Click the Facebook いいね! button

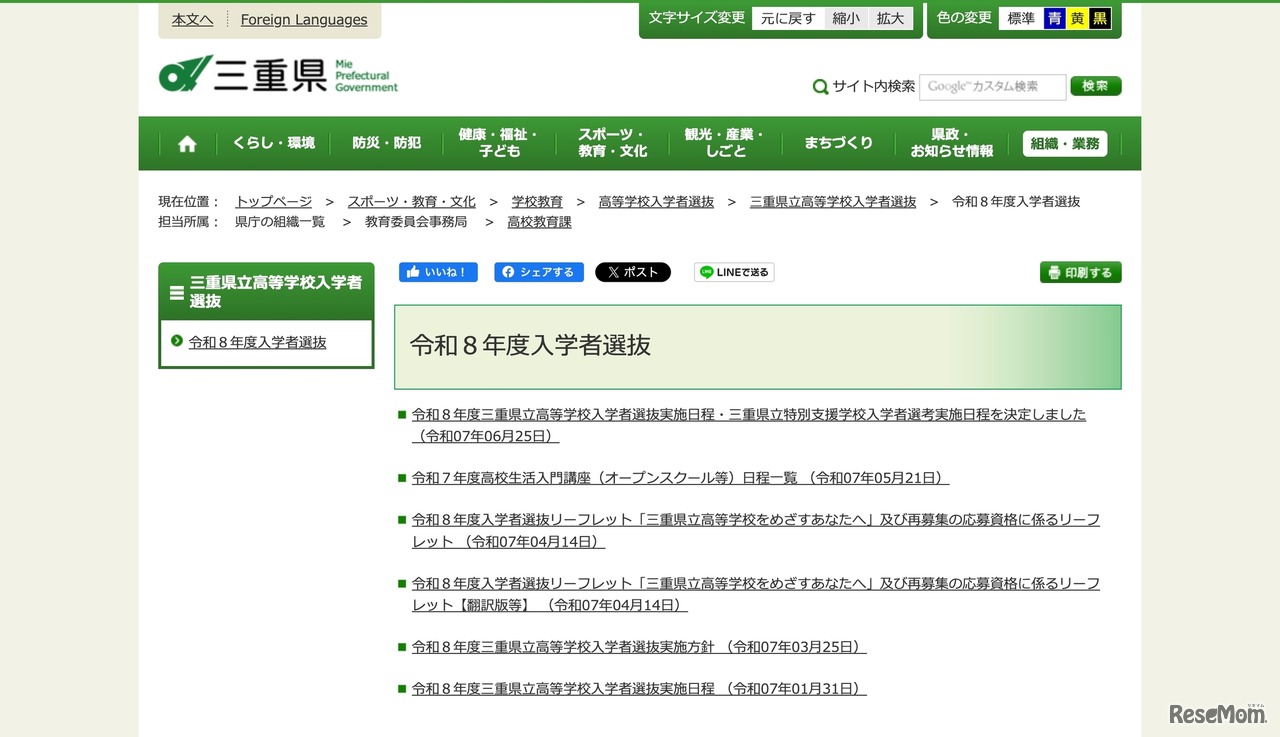point(438,272)
